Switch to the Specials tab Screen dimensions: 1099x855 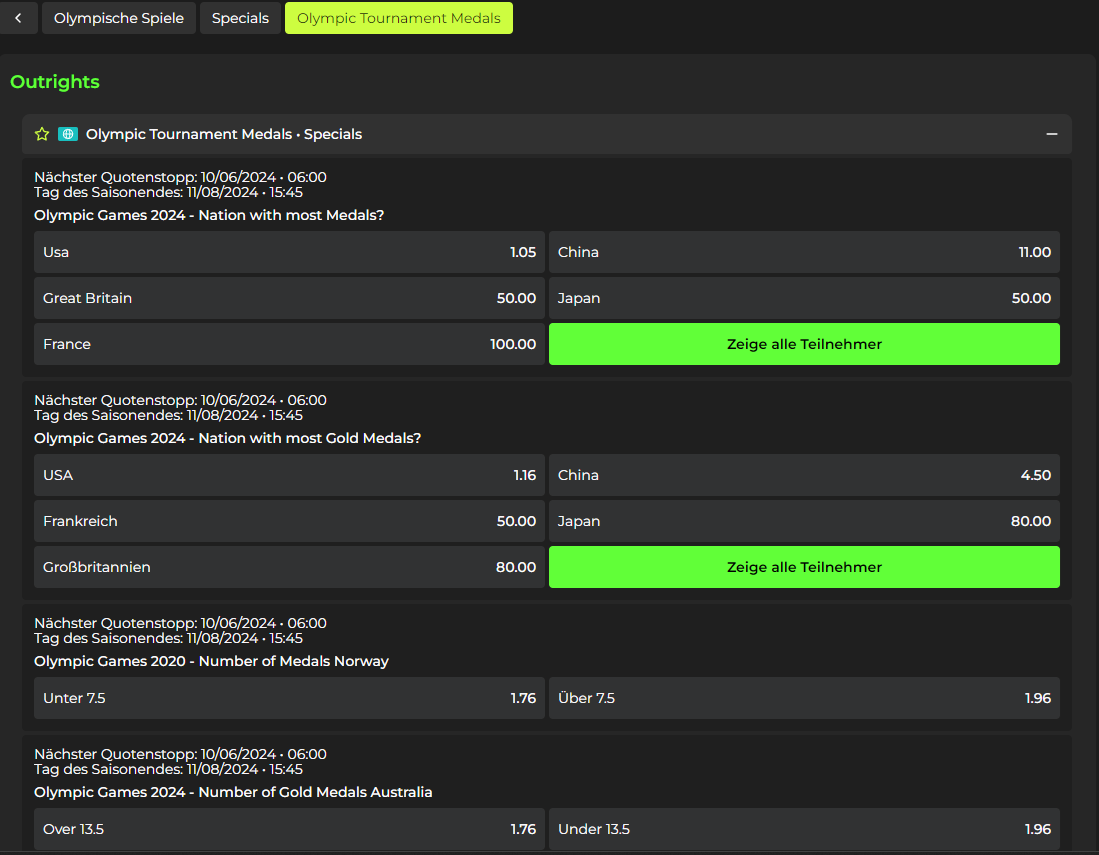tap(240, 18)
